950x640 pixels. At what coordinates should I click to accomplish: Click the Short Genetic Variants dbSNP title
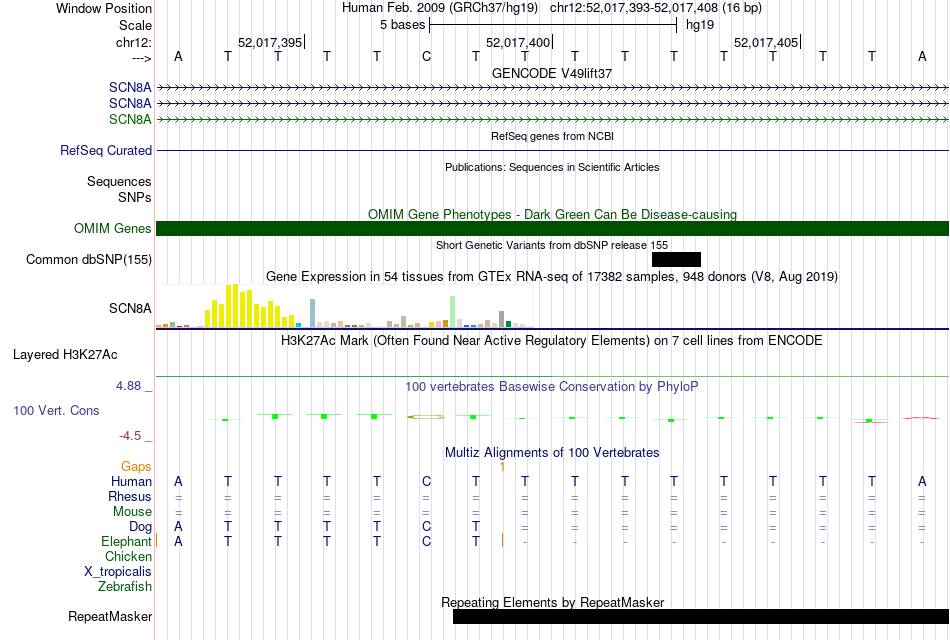click(x=552, y=245)
